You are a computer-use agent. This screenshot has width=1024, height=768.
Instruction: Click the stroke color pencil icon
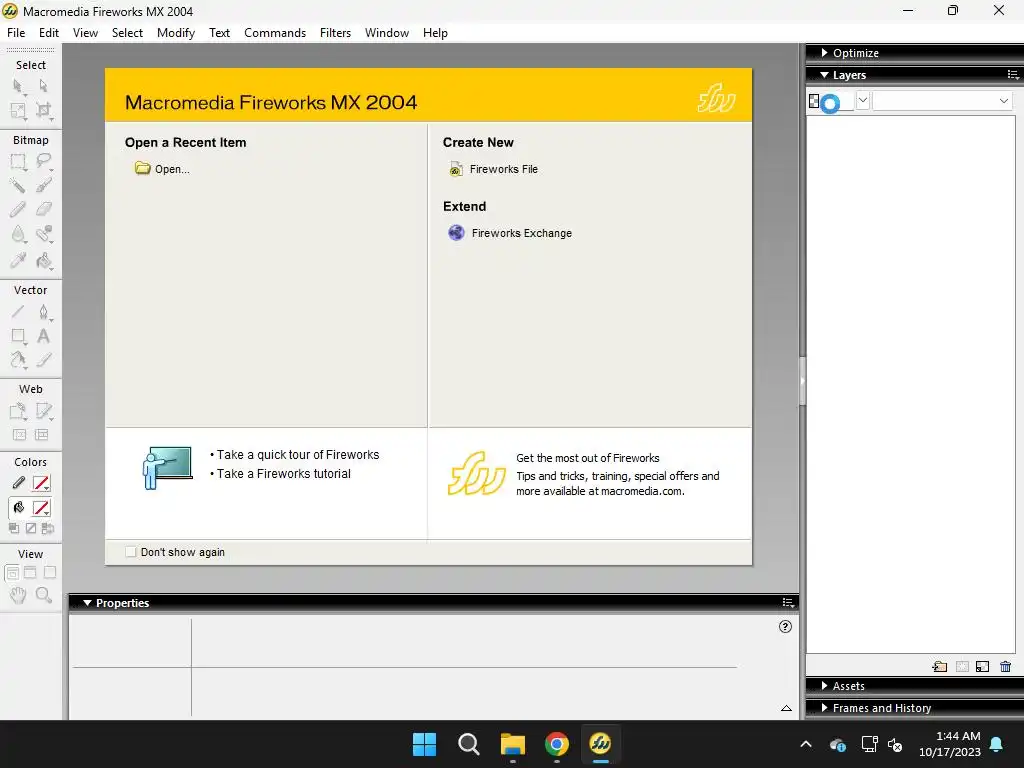click(18, 483)
